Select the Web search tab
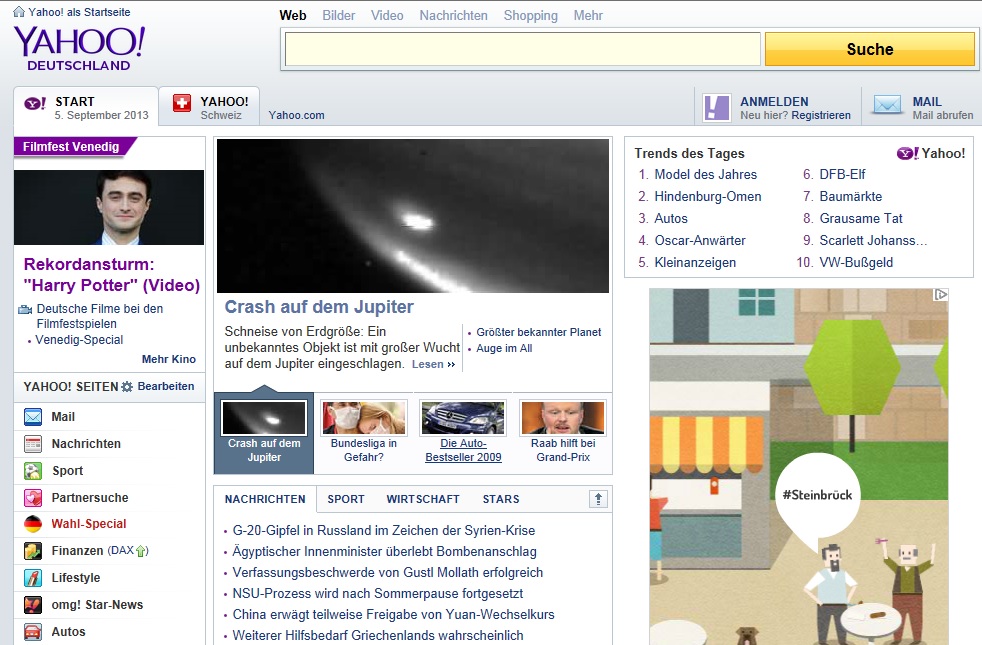 point(292,16)
